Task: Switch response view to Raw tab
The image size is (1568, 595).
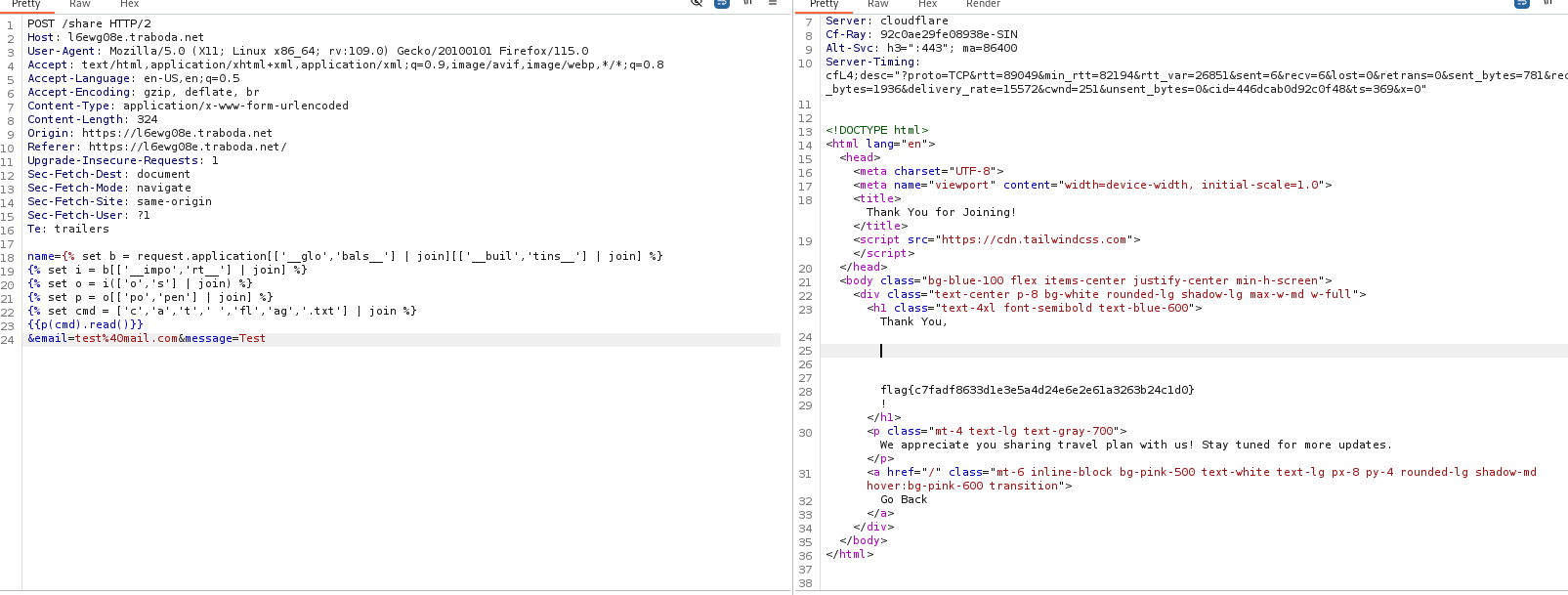Action: [878, 5]
